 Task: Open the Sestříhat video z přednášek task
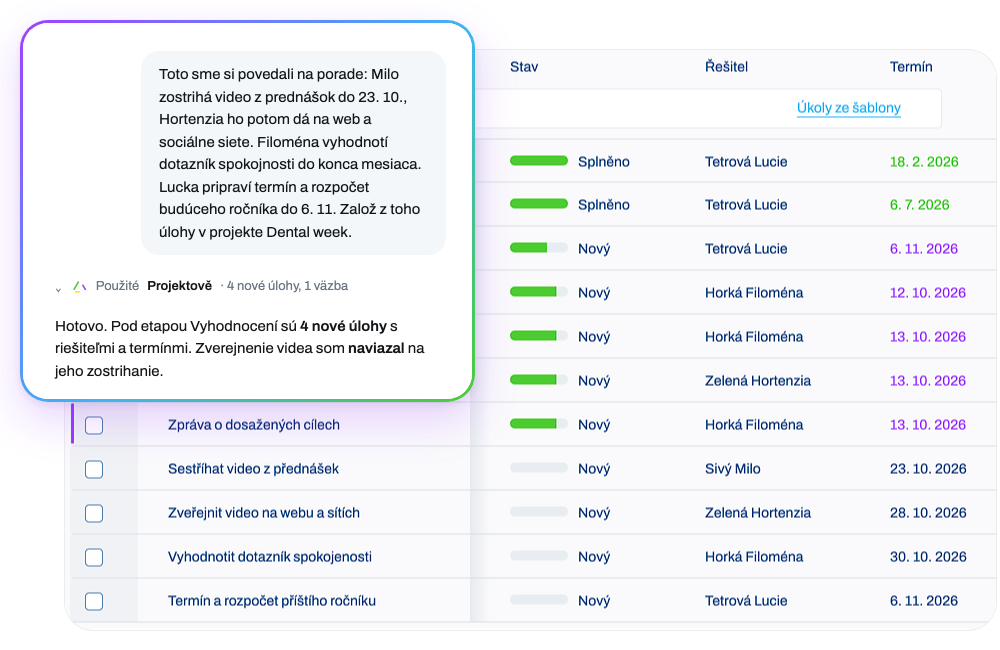253,469
